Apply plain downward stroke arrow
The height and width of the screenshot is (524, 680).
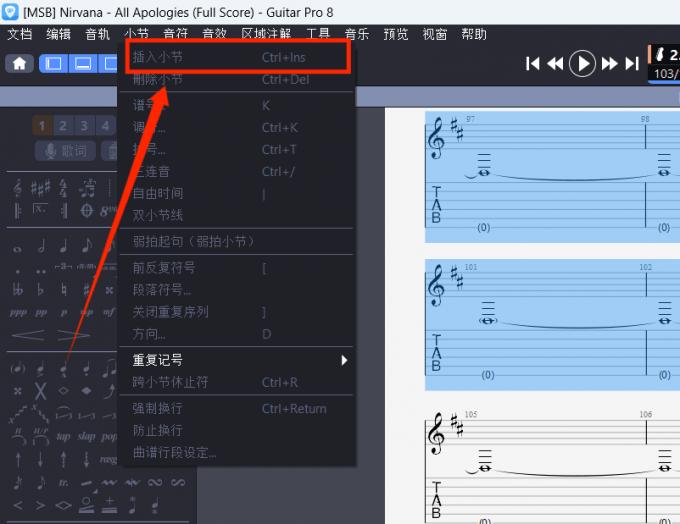pos(40,459)
